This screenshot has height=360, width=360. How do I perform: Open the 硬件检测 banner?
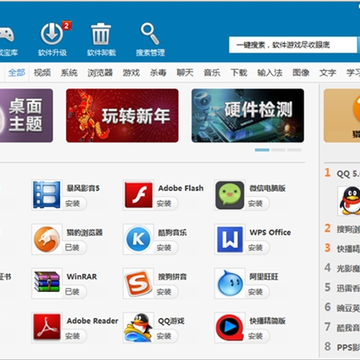pyautogui.click(x=248, y=115)
